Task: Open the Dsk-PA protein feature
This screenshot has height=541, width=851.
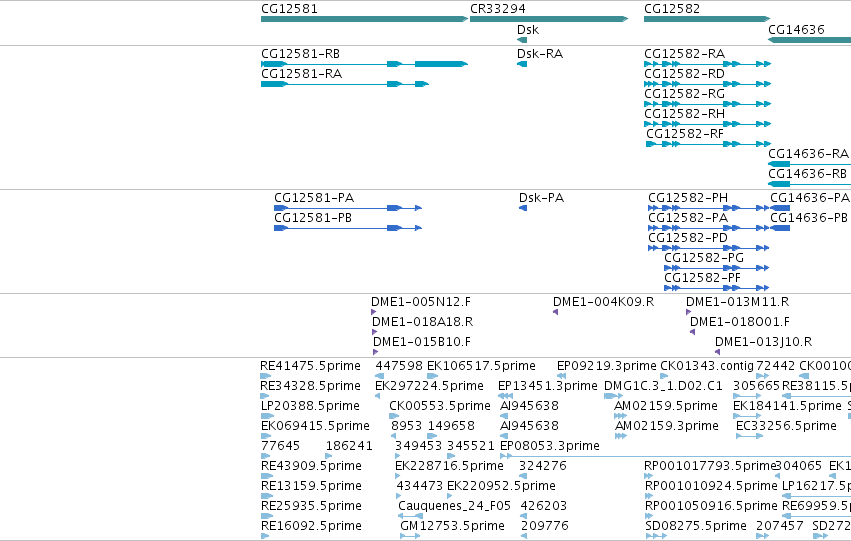Action: pyautogui.click(x=523, y=208)
